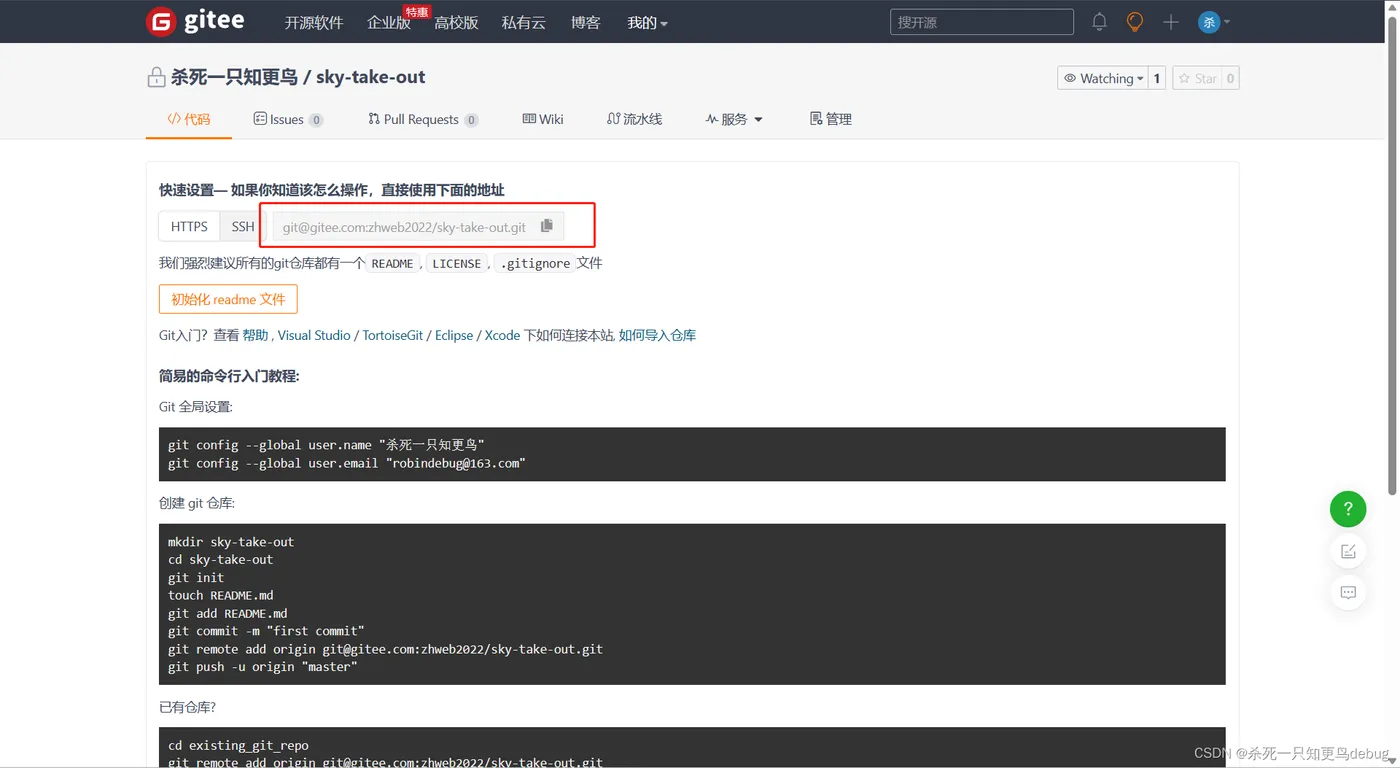Click the watcher count 1
This screenshot has height=768, width=1400.
(1157, 78)
